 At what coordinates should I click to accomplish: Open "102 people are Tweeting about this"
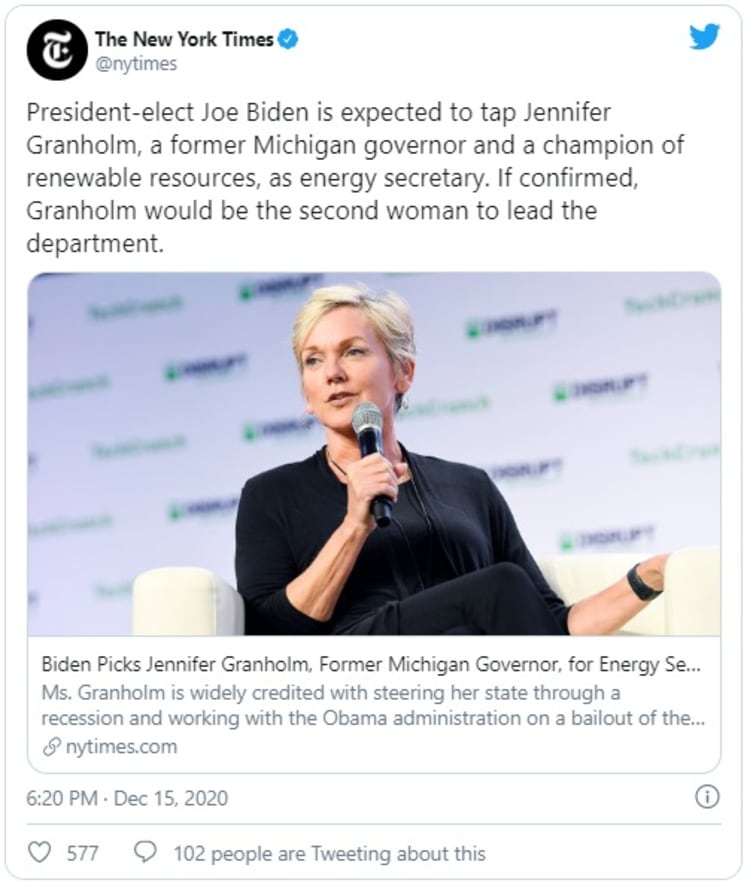click(x=329, y=853)
